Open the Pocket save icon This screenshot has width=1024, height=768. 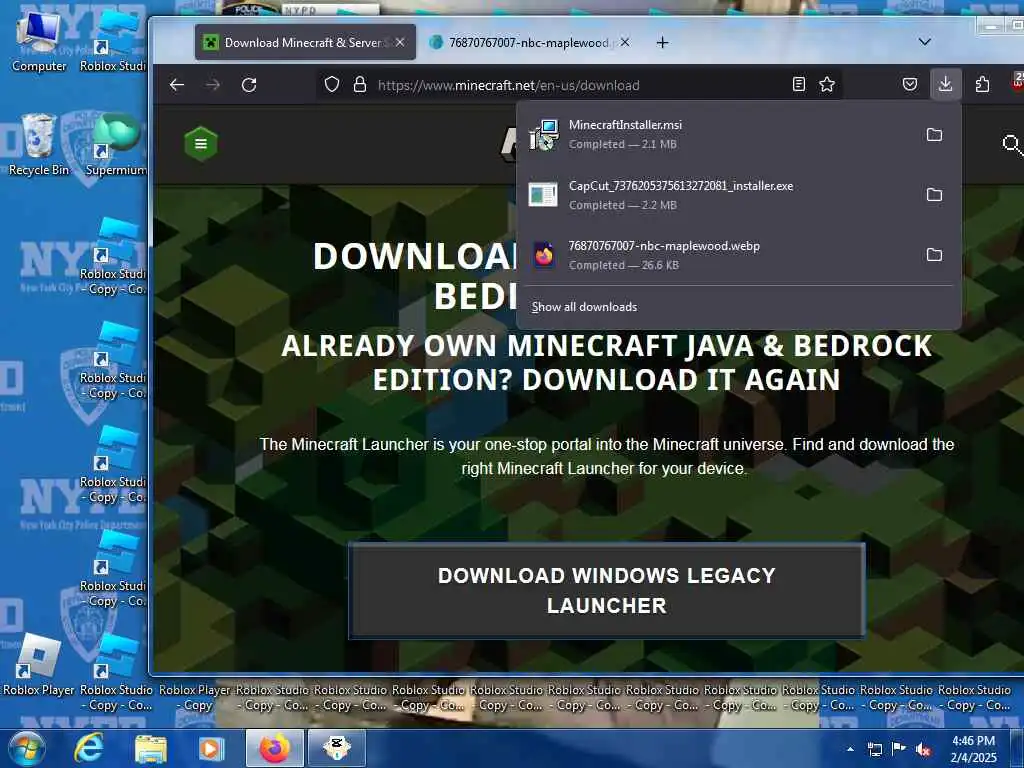pos(910,84)
